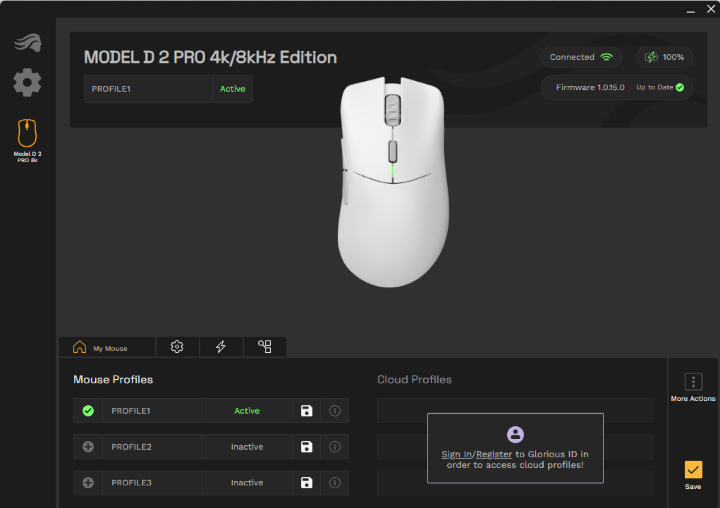Screen dimensions: 720x508
Task: Save PROFILE3 using its disk icon
Action: (306, 483)
